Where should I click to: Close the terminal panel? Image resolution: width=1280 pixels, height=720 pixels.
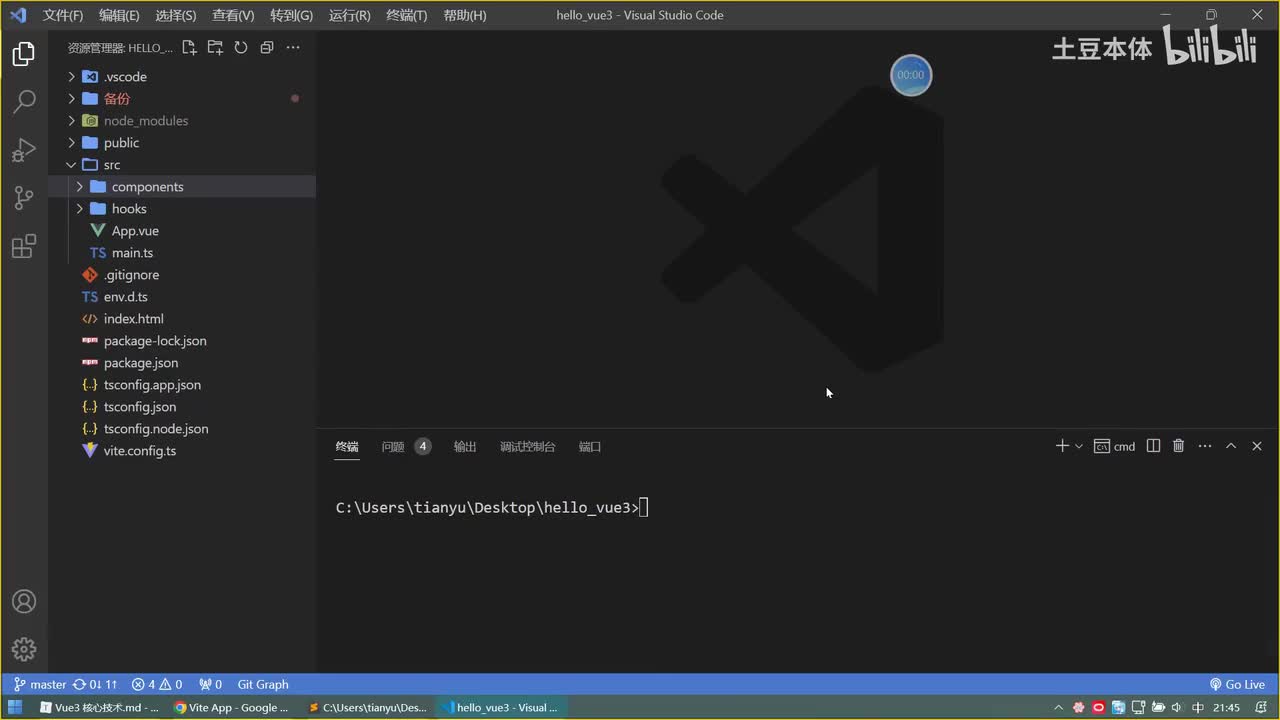tap(1257, 446)
